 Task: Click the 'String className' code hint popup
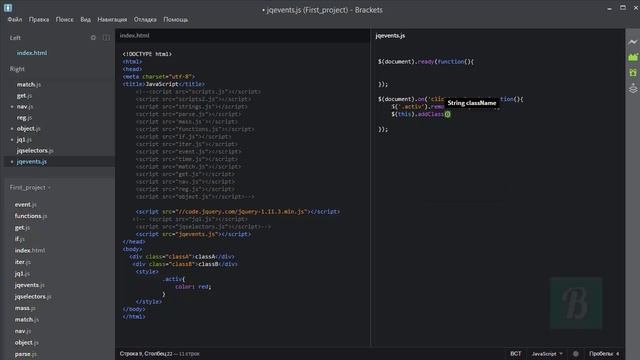coord(471,103)
